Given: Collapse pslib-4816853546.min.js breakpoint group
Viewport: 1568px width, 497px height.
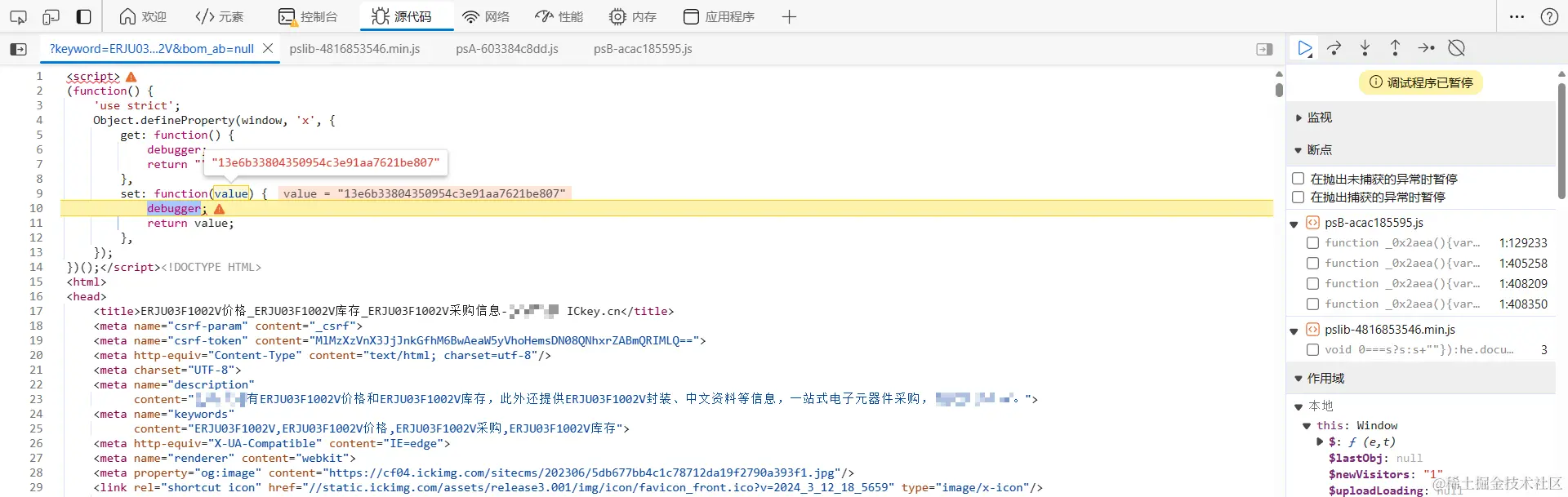Looking at the screenshot, I should point(1294,331).
